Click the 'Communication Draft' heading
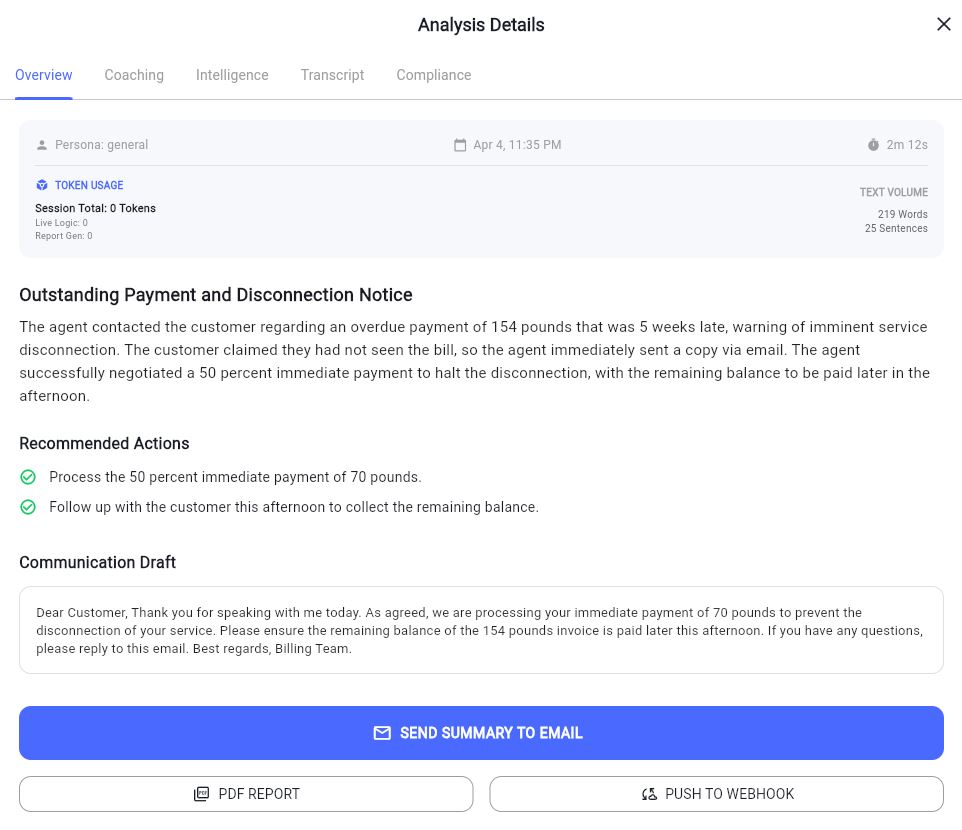962x830 pixels. pyautogui.click(x=98, y=563)
